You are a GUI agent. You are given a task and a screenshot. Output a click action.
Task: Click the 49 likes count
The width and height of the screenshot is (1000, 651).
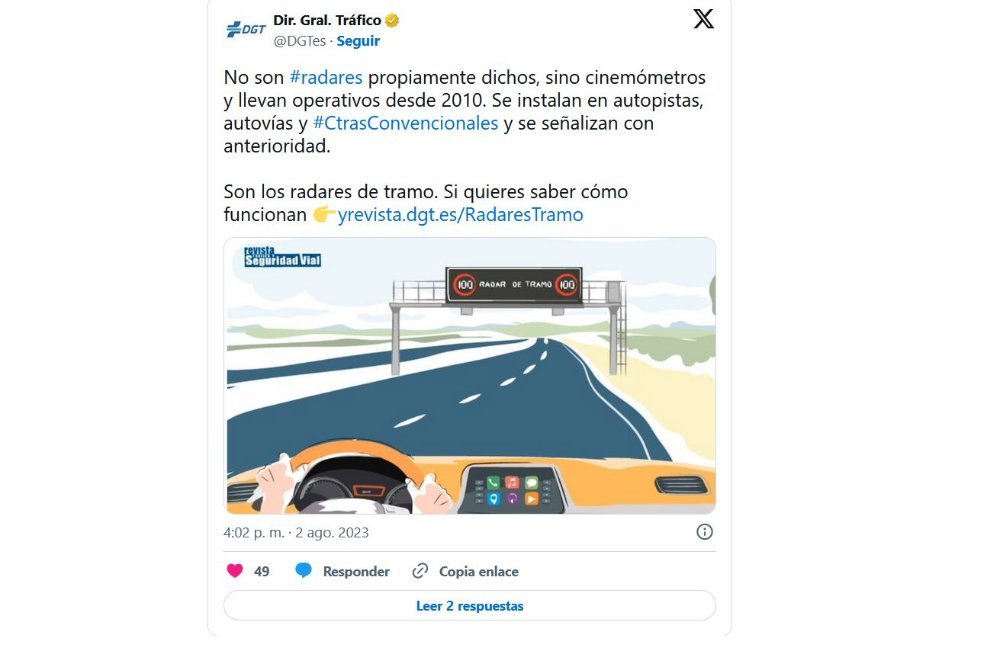pos(261,571)
